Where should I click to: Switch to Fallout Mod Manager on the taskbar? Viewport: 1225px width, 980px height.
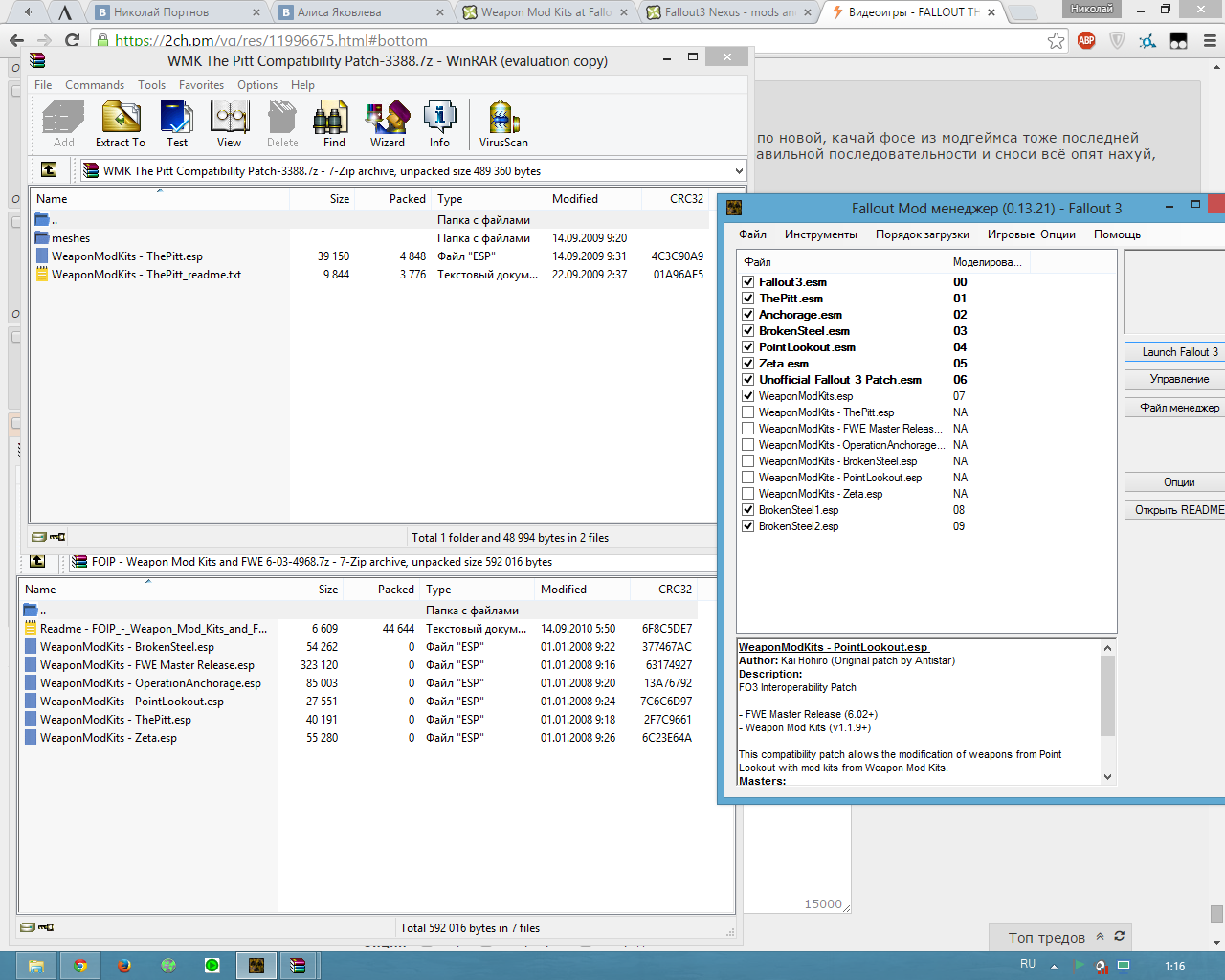pyautogui.click(x=256, y=966)
